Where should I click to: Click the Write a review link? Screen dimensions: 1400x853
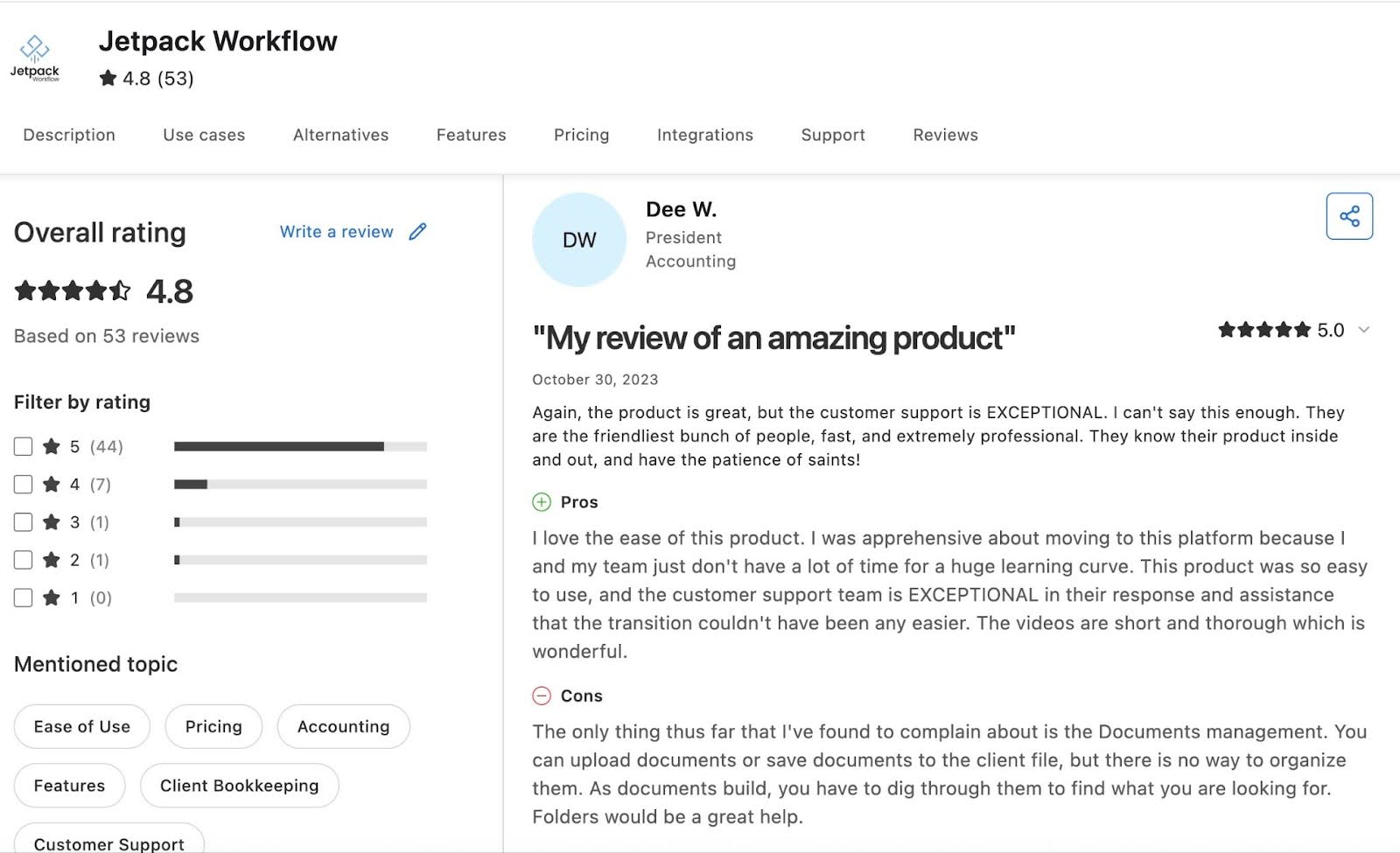[336, 231]
